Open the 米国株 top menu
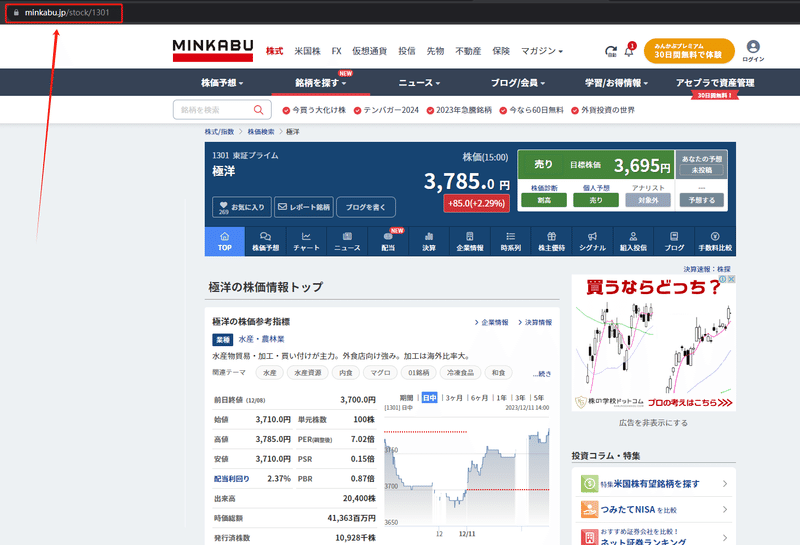This screenshot has height=545, width=800. click(307, 51)
